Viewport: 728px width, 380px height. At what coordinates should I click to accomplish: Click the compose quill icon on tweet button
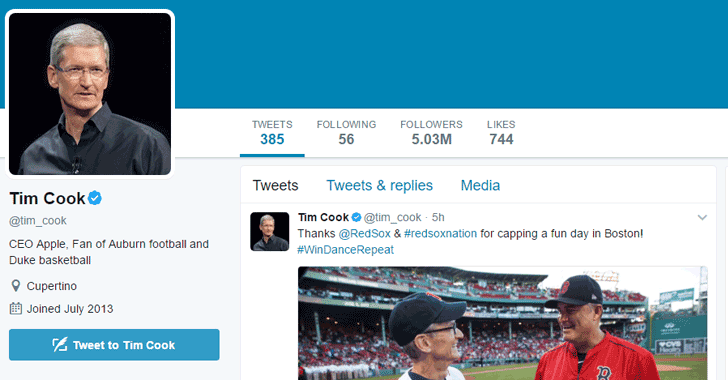60,344
